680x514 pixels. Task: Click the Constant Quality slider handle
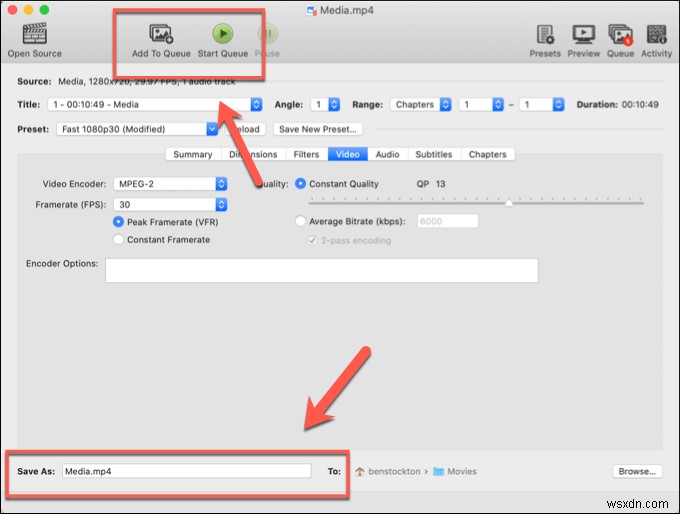click(509, 203)
